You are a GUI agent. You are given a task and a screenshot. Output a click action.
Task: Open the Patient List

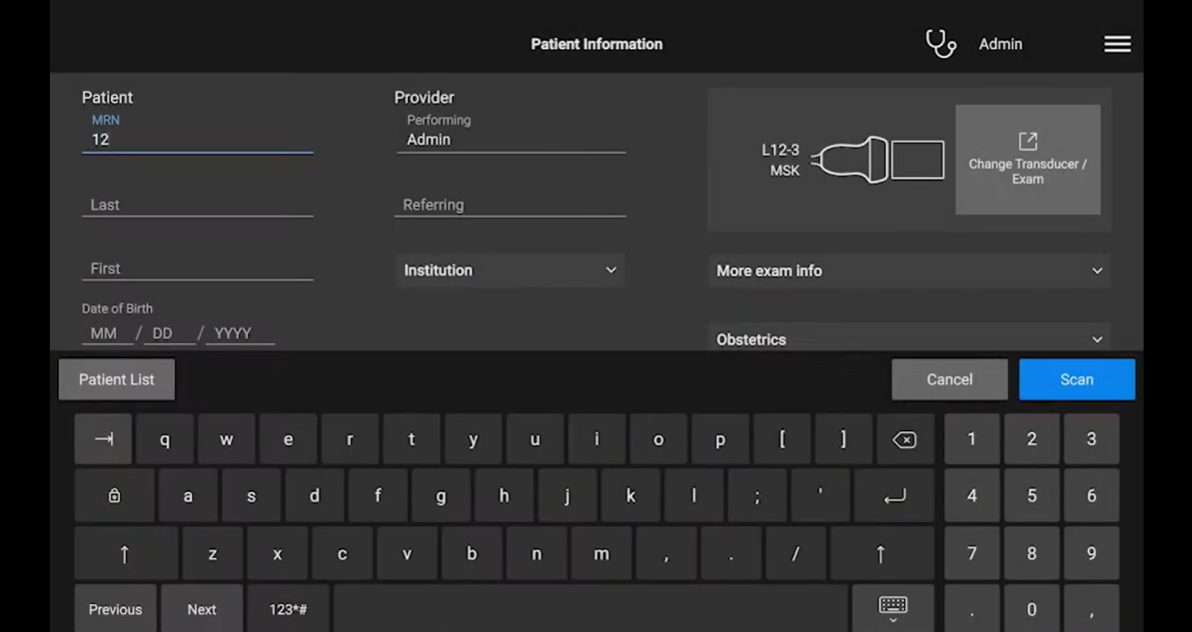(116, 379)
